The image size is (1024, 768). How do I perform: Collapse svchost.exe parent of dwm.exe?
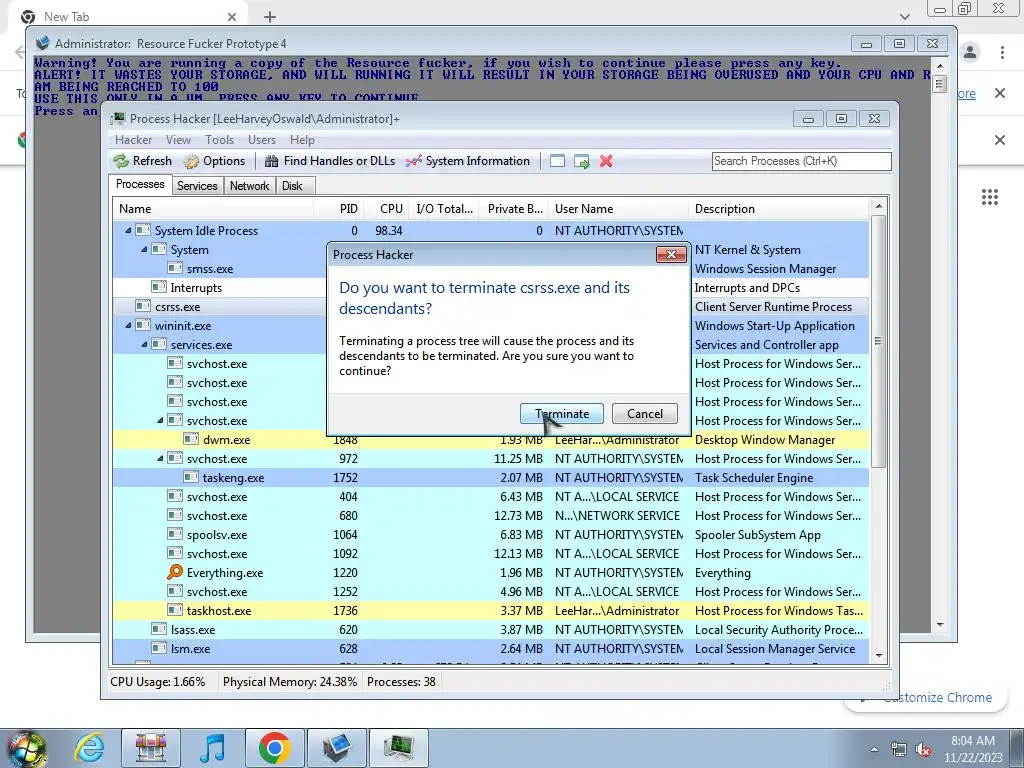[x=160, y=421]
